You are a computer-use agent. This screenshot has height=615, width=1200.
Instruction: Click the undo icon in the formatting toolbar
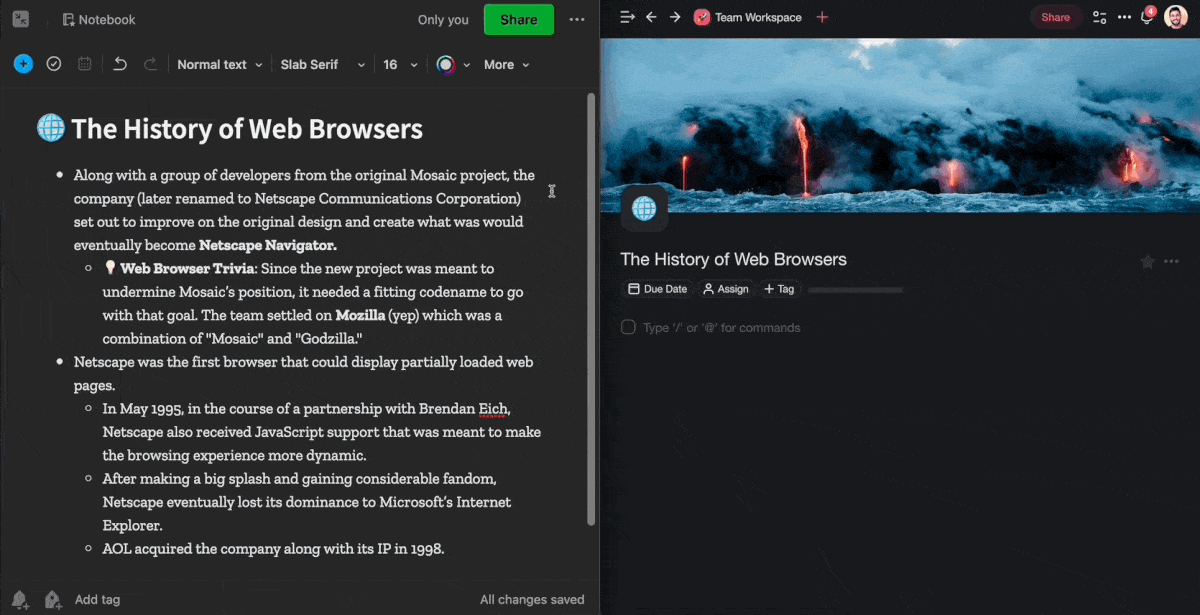click(x=120, y=63)
